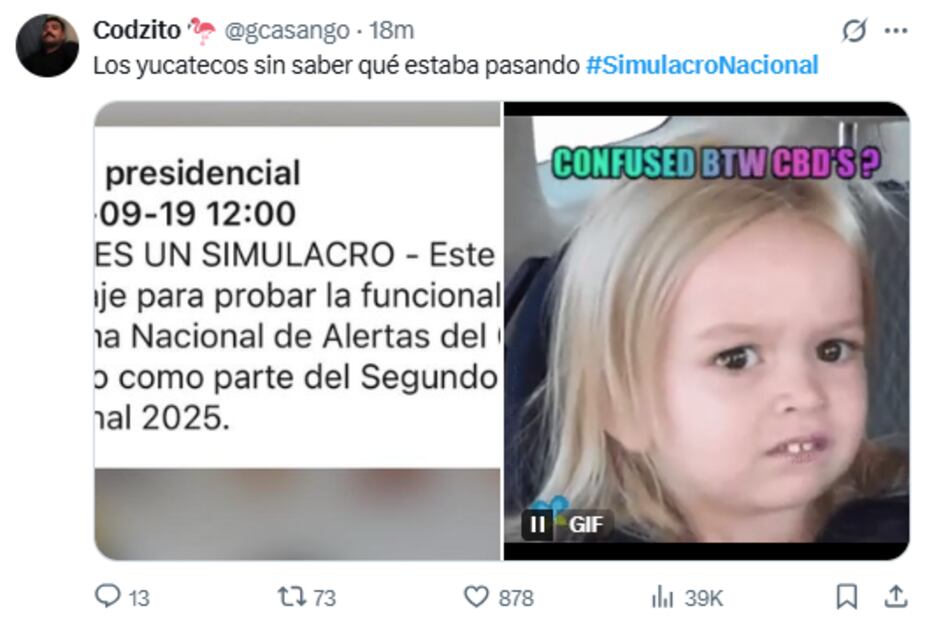Pause the playing GIF
934x620 pixels.
[537, 524]
